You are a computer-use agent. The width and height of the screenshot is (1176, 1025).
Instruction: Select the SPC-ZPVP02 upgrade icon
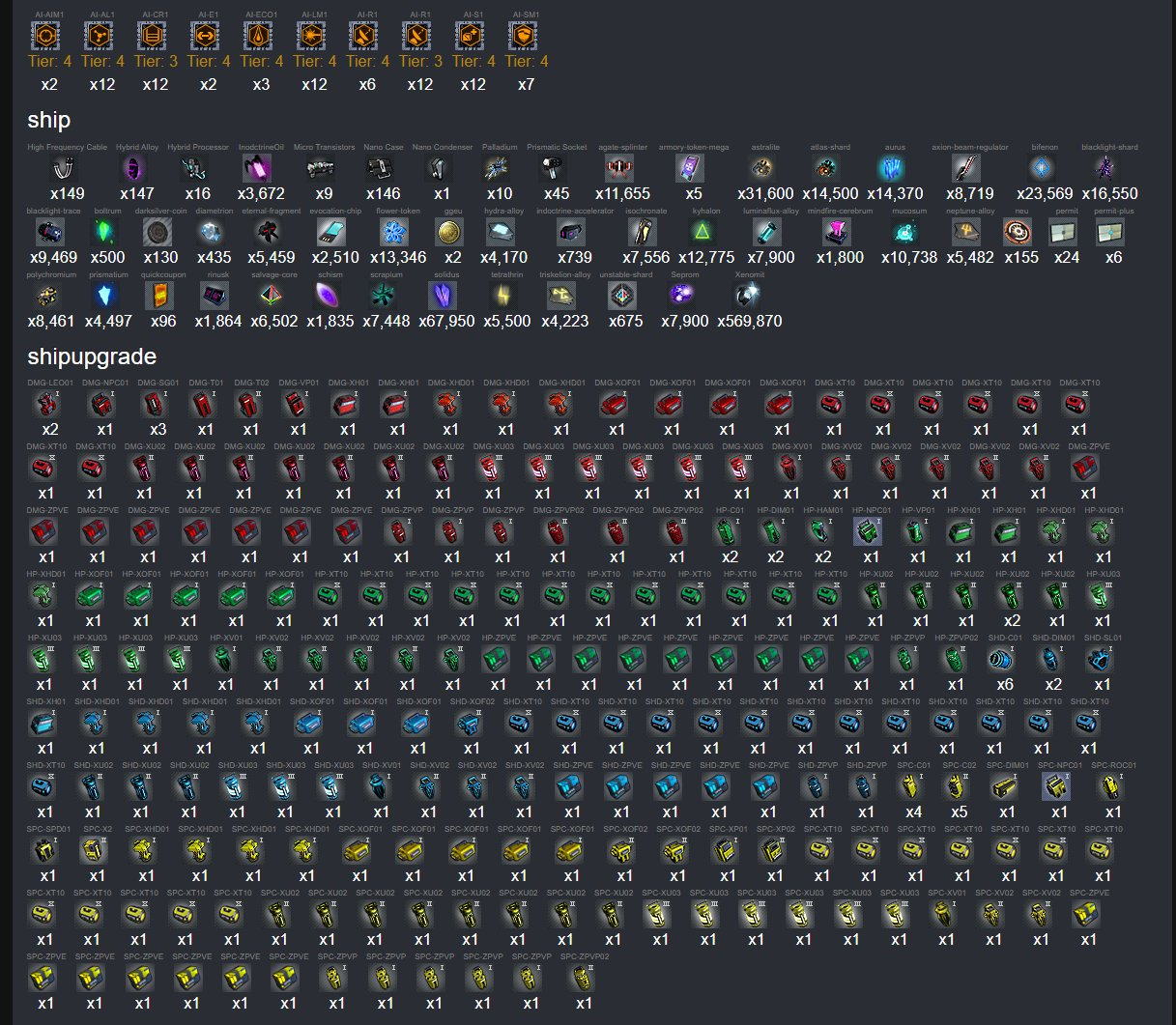583,979
